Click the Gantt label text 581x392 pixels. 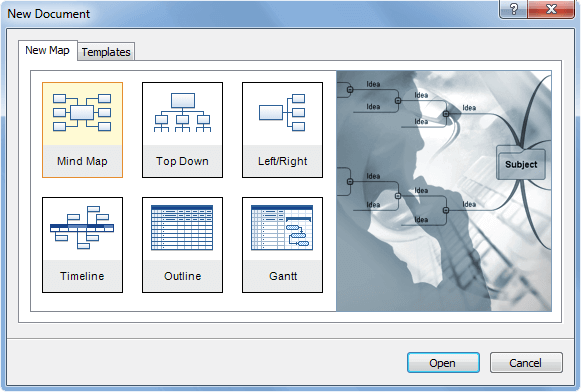(283, 276)
